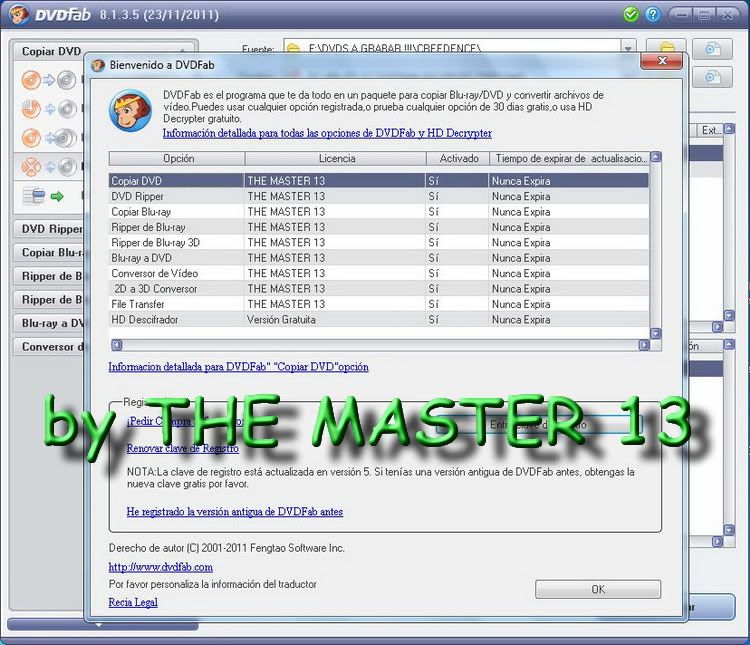Image resolution: width=750 pixels, height=645 pixels.
Task: Select the Blu-ray a DVD table row
Action: tap(379, 258)
